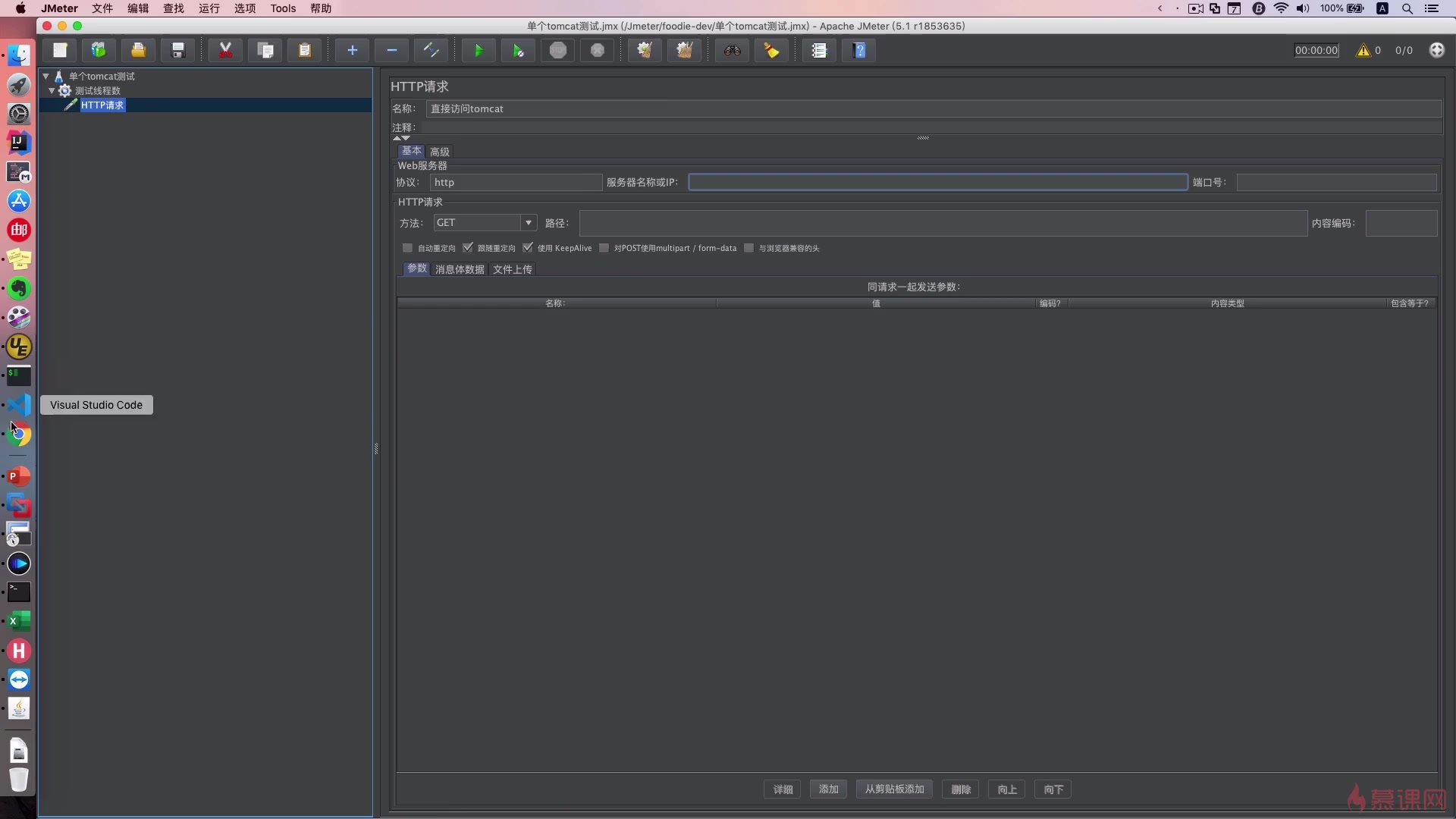This screenshot has width=1456, height=819.
Task: Click the Function Helper list icon
Action: (819, 51)
